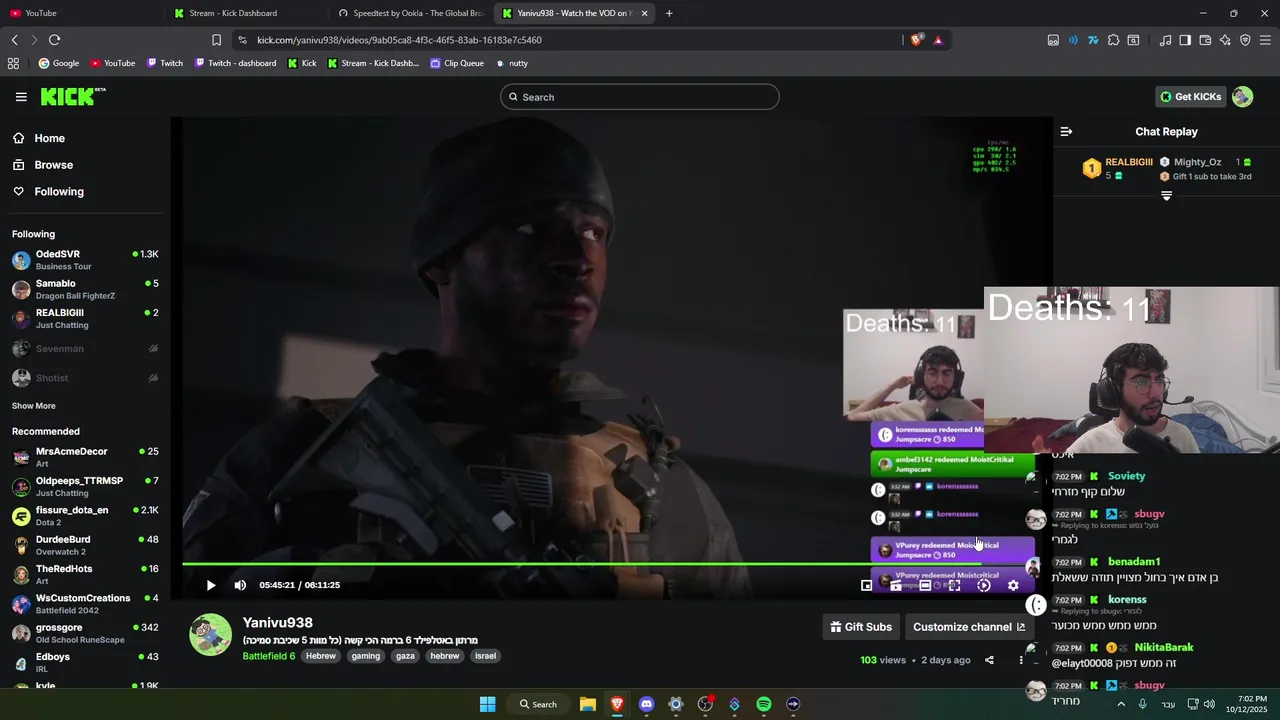Open fissure_dota_en recommended channel
1280x720 pixels.
click(x=85, y=516)
